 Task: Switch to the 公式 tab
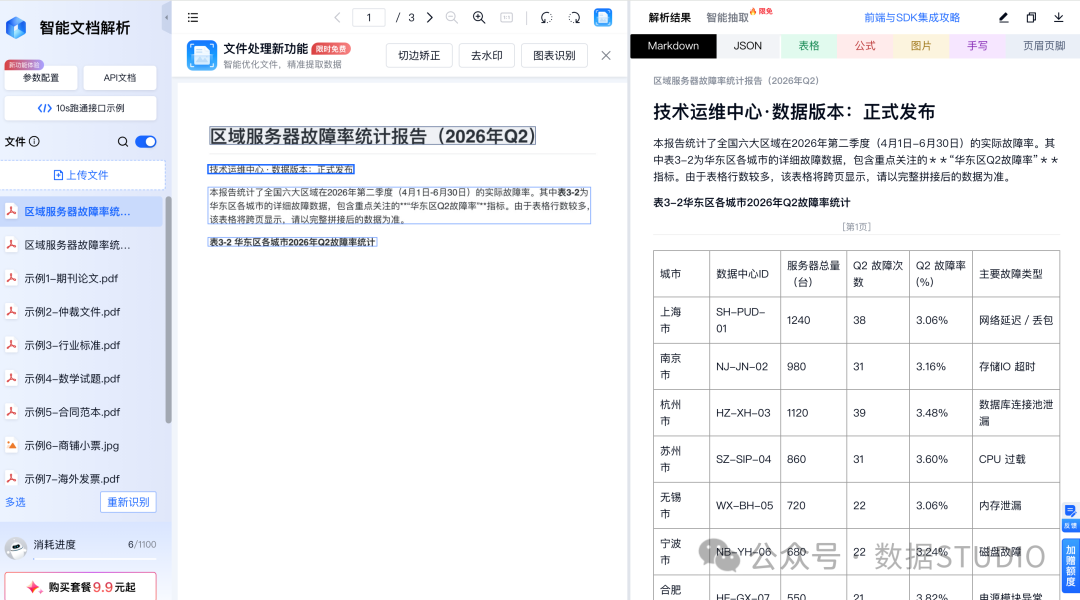tap(865, 45)
